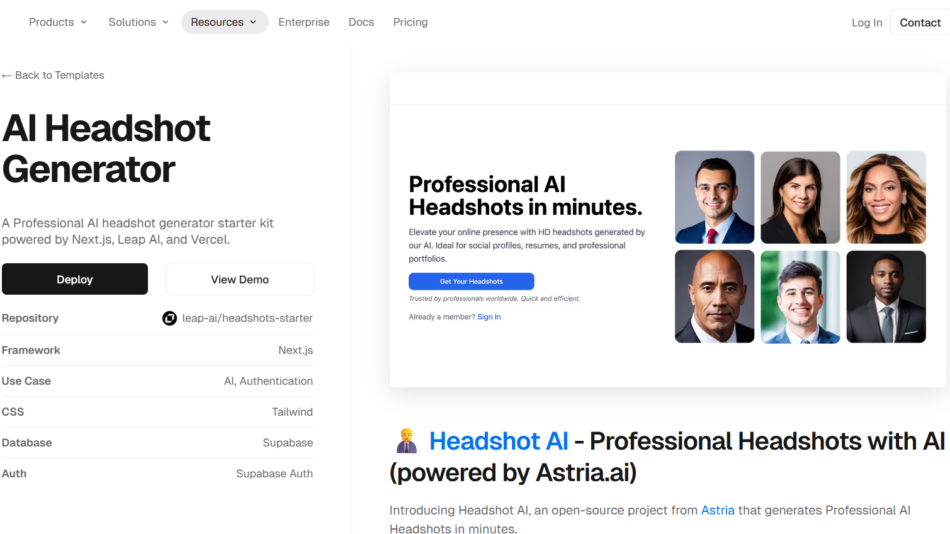
Task: Open Docs from the top navigation
Action: tap(361, 22)
